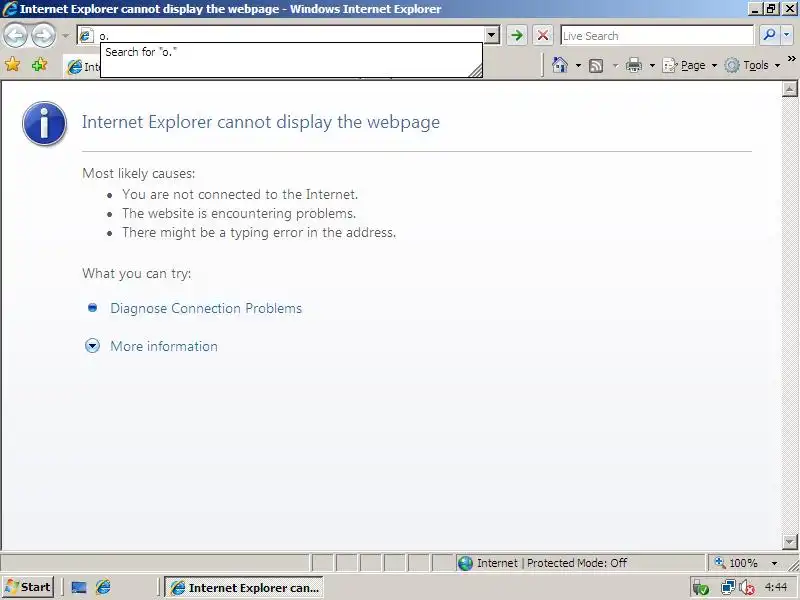Click the vertical scrollbar up arrow
The height and width of the screenshot is (600, 800).
click(789, 89)
